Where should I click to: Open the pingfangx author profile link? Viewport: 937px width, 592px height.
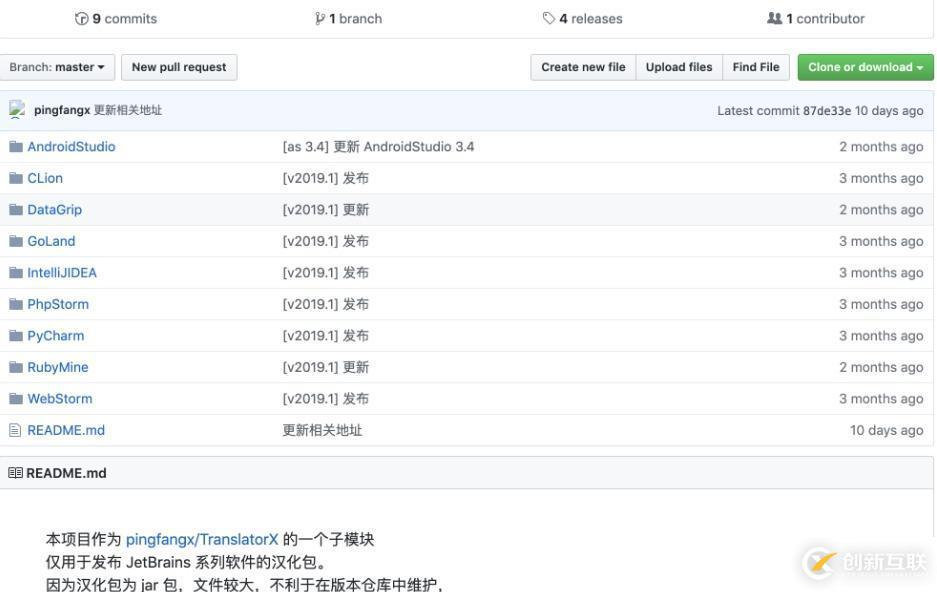pyautogui.click(x=62, y=110)
